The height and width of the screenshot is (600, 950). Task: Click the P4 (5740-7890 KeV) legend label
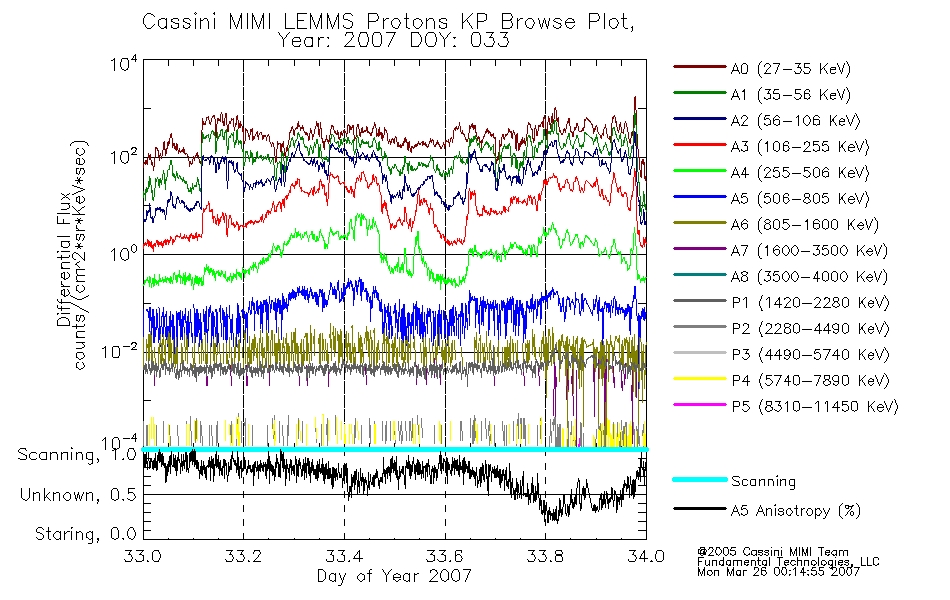click(810, 381)
